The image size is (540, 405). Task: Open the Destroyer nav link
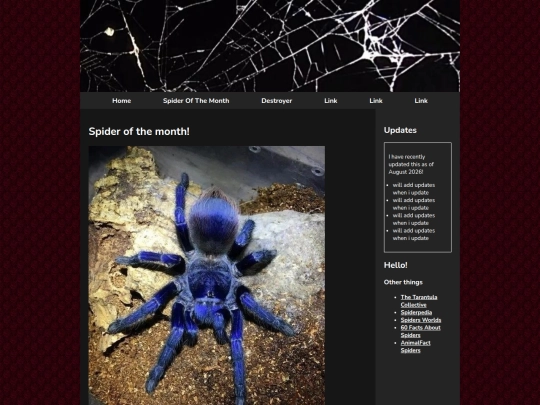click(277, 101)
